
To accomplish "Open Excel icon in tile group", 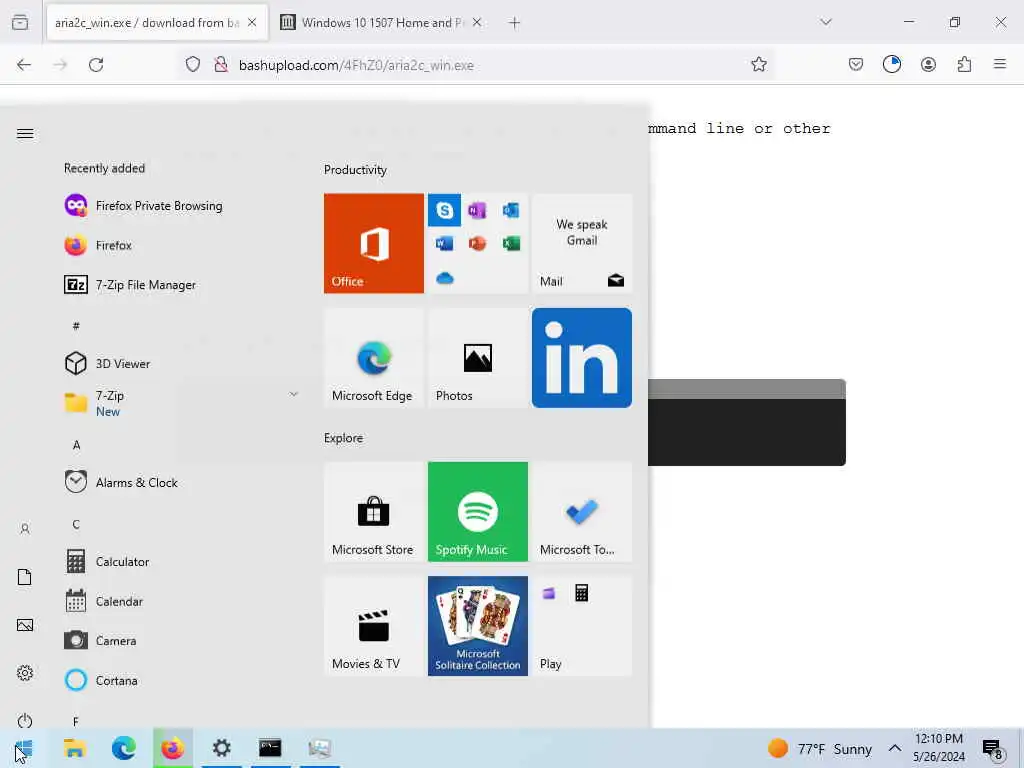I will tap(511, 244).
